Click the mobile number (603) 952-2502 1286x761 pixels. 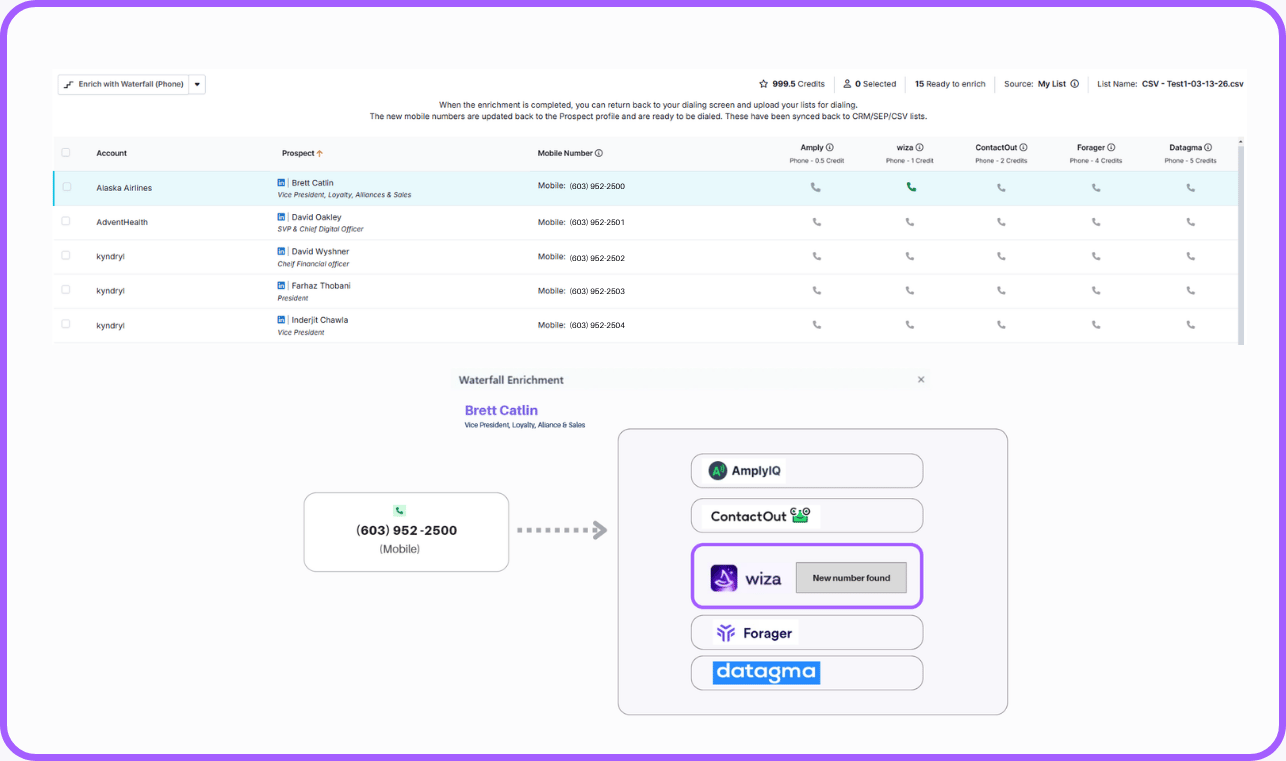pos(597,257)
